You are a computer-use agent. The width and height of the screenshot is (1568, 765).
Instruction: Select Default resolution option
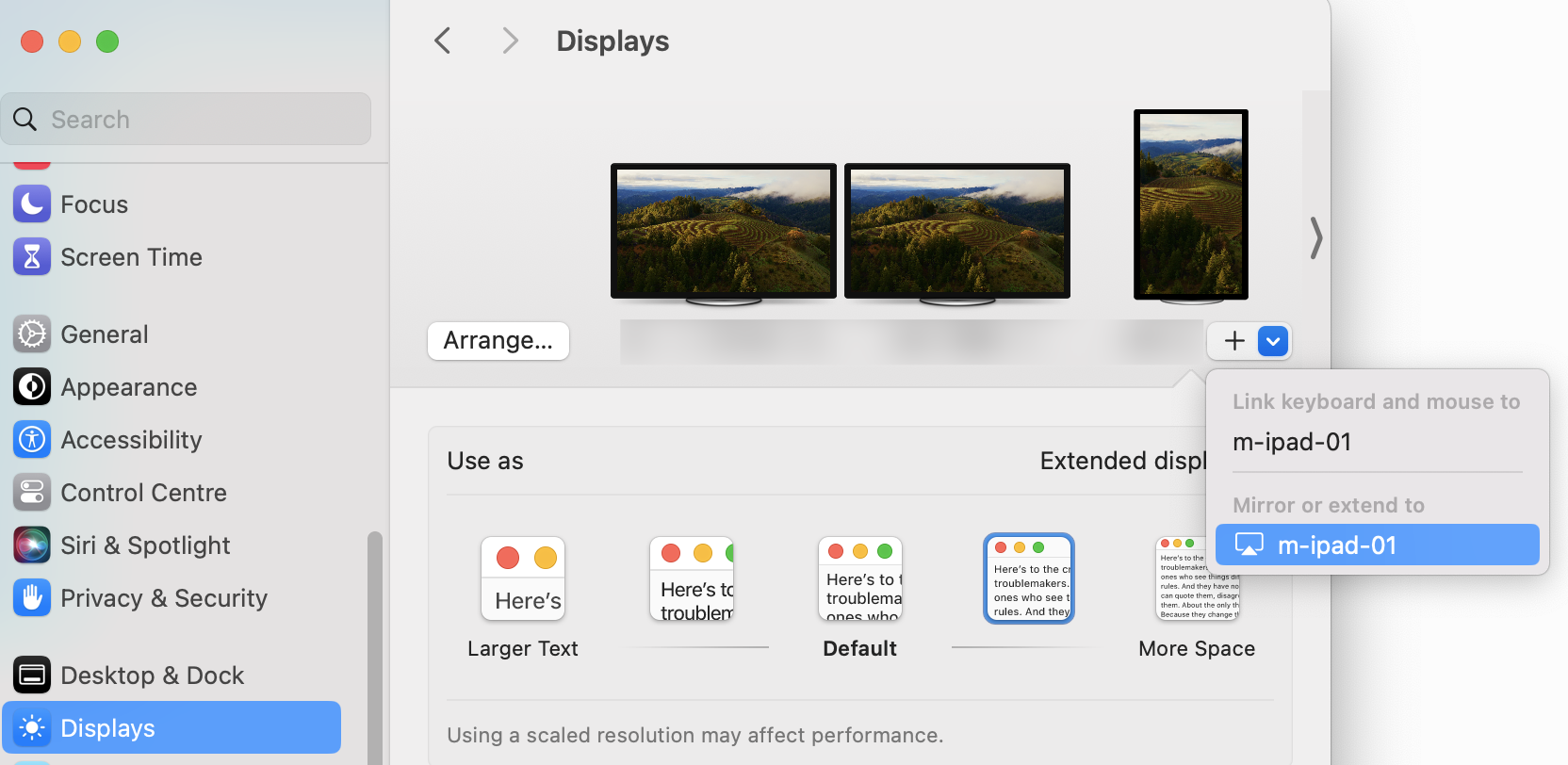point(859,579)
